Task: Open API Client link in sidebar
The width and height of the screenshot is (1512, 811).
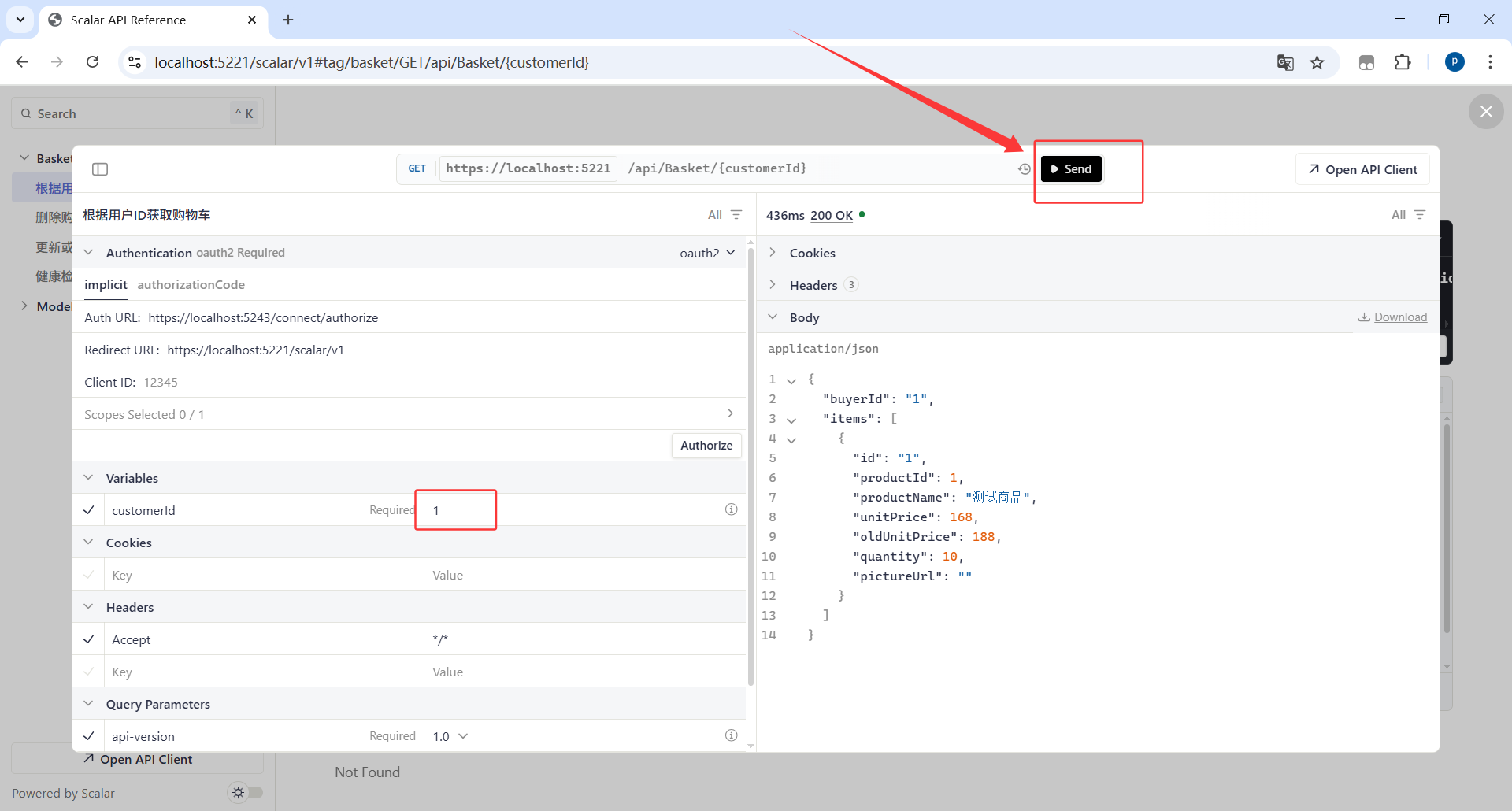Action: (x=138, y=759)
